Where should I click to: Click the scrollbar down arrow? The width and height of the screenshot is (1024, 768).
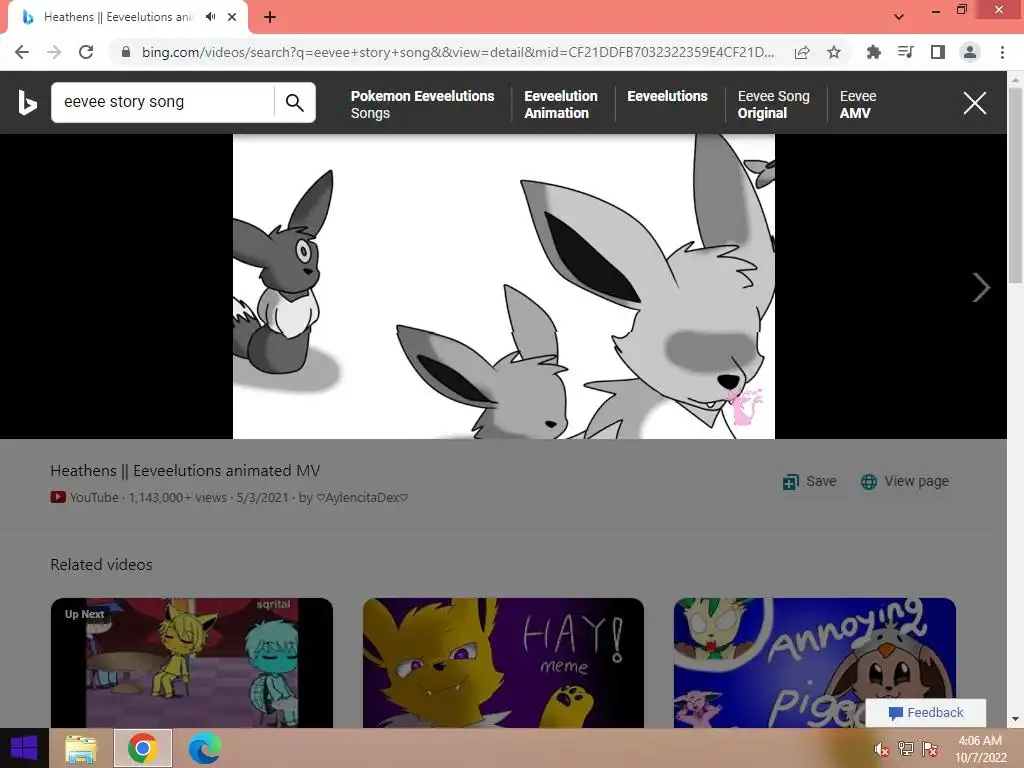pos(1015,719)
